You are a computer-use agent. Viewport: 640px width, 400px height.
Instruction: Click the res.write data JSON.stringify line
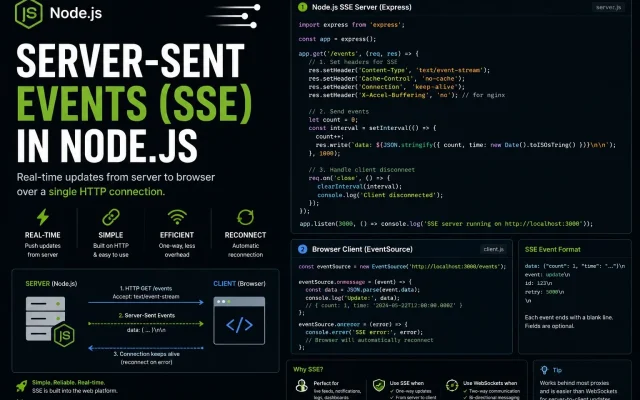click(466, 145)
